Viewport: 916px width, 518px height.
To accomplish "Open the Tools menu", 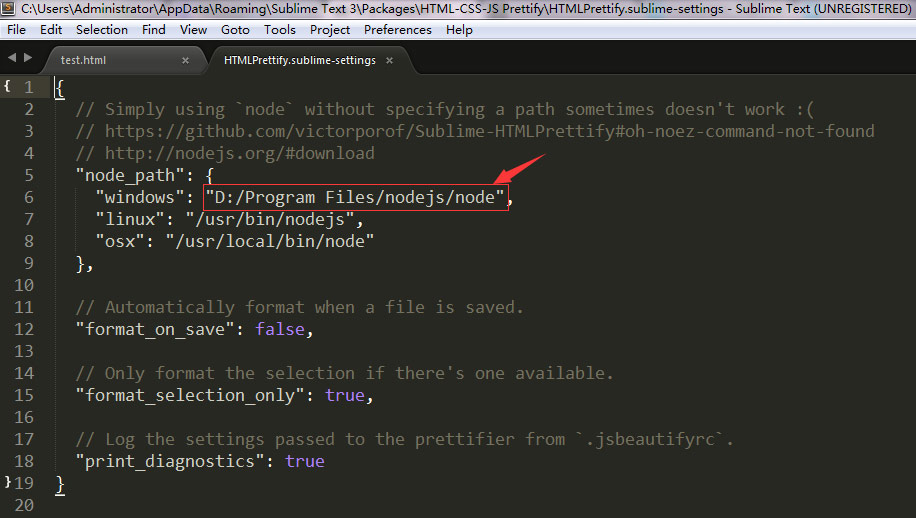I will pos(280,30).
